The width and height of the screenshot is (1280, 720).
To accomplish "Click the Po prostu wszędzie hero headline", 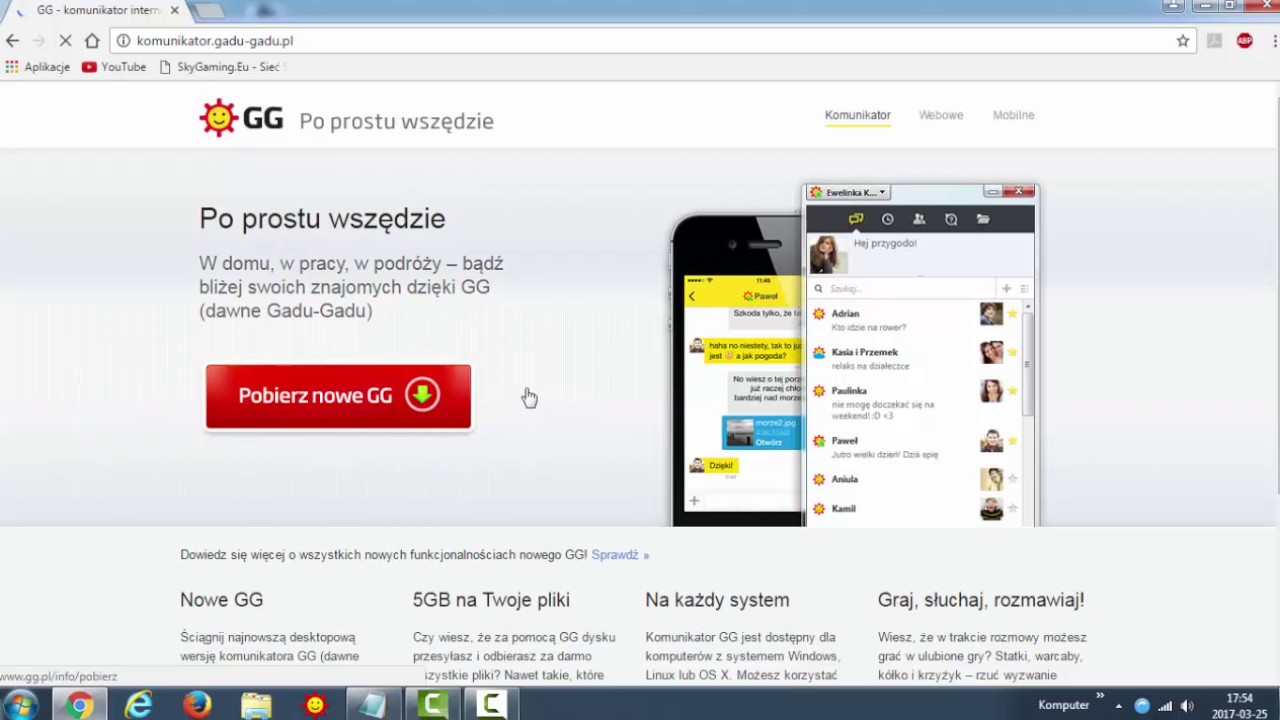I will point(322,218).
